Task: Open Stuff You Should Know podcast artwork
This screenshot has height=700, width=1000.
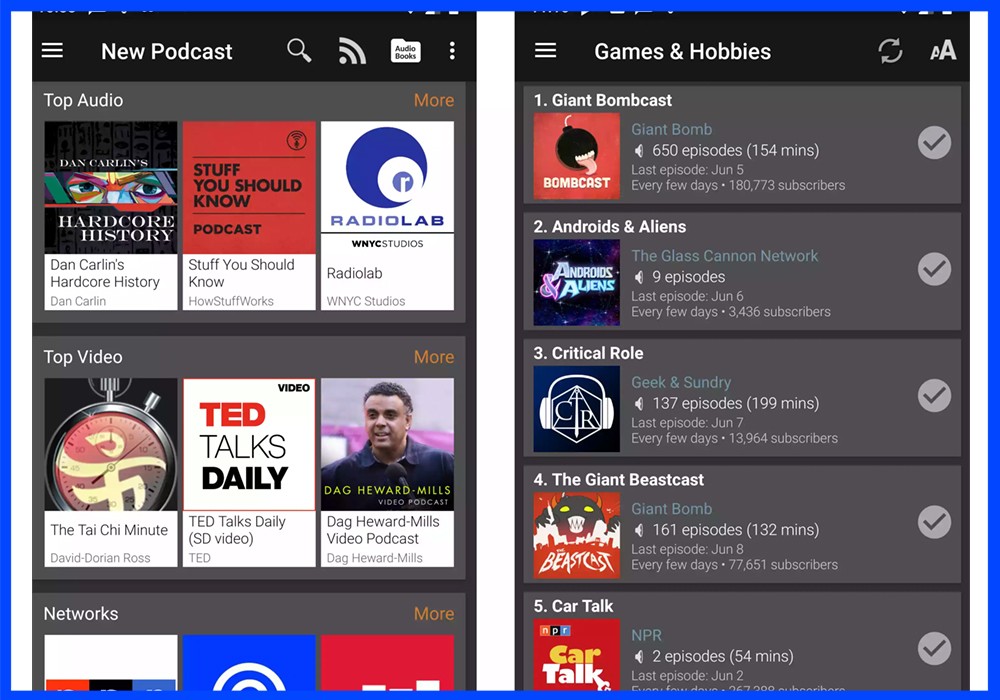Action: point(249,187)
